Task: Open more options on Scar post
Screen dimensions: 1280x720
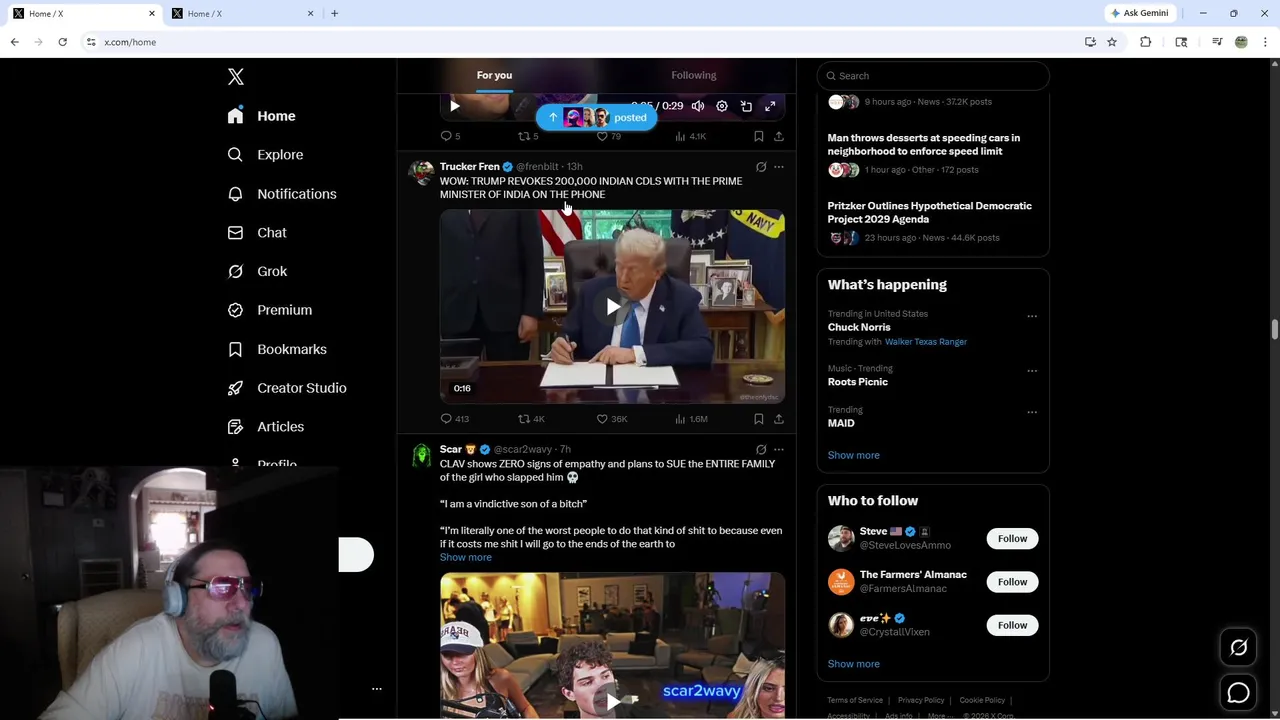Action: click(x=779, y=450)
